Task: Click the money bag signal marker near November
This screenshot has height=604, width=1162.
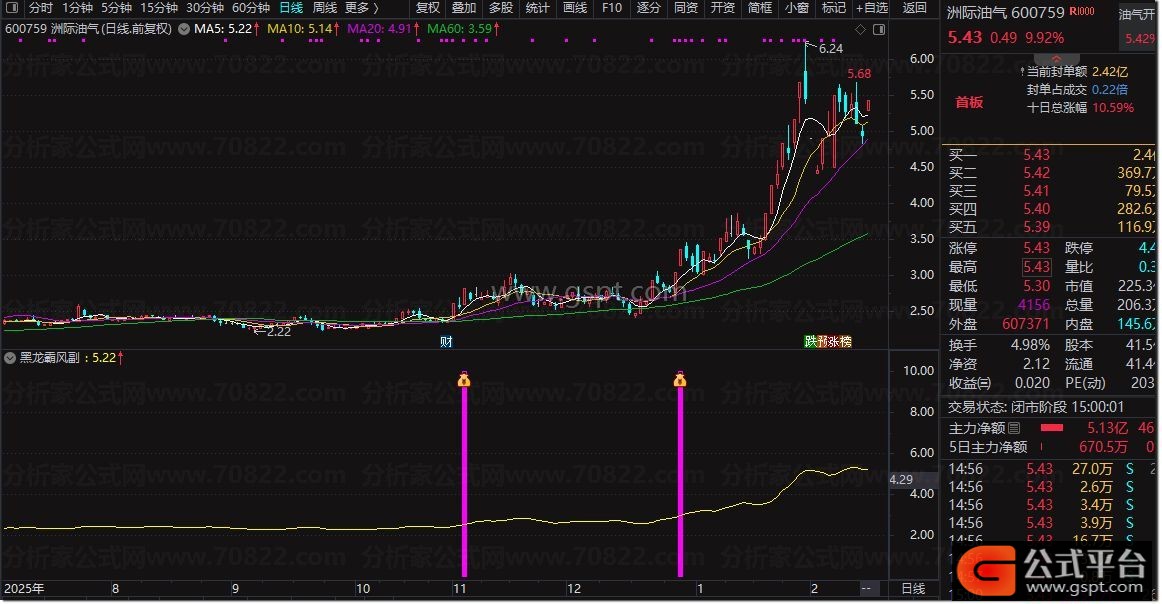Action: point(464,379)
